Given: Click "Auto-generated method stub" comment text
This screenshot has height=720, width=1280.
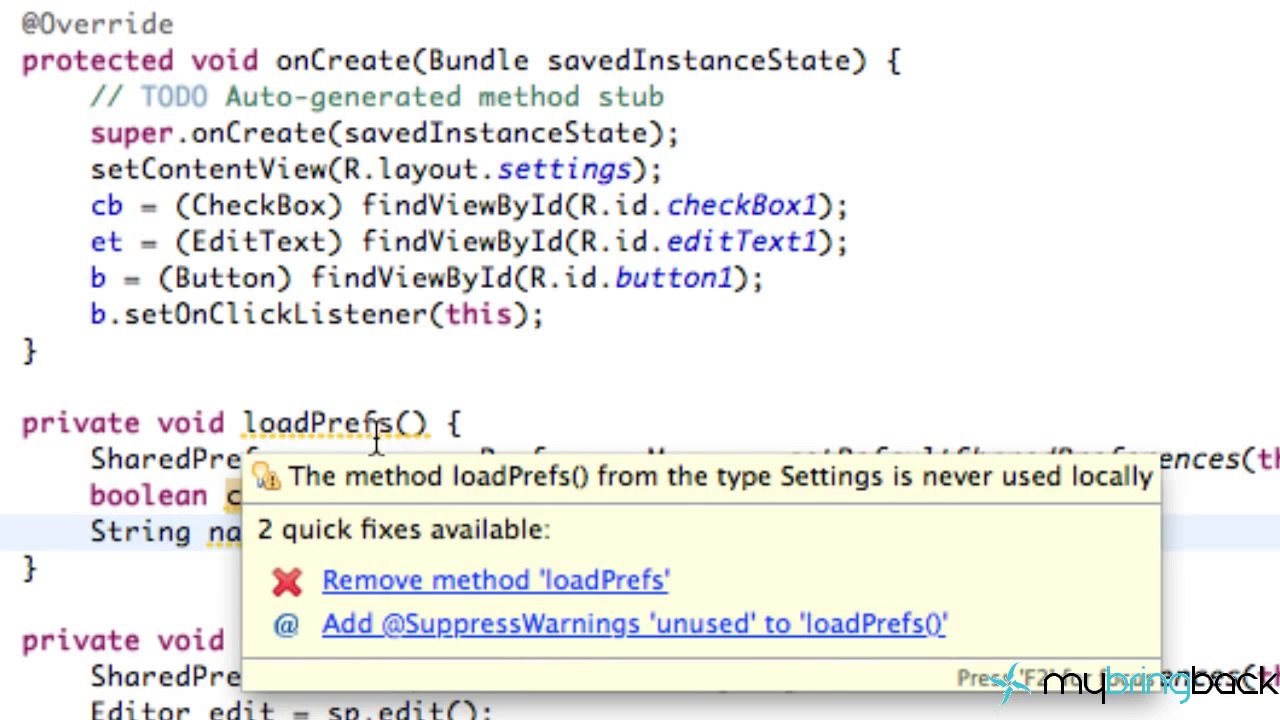Looking at the screenshot, I should click(444, 97).
